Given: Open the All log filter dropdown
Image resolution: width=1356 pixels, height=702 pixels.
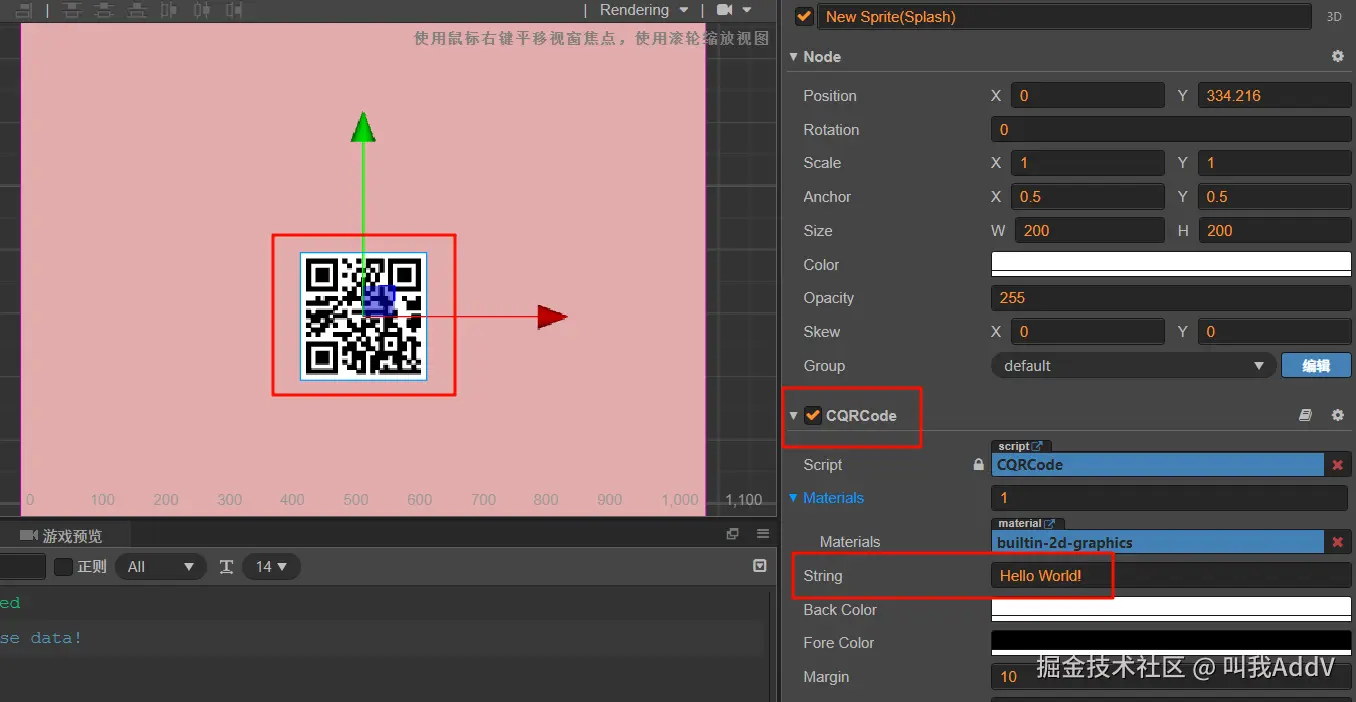Looking at the screenshot, I should pyautogui.click(x=161, y=567).
